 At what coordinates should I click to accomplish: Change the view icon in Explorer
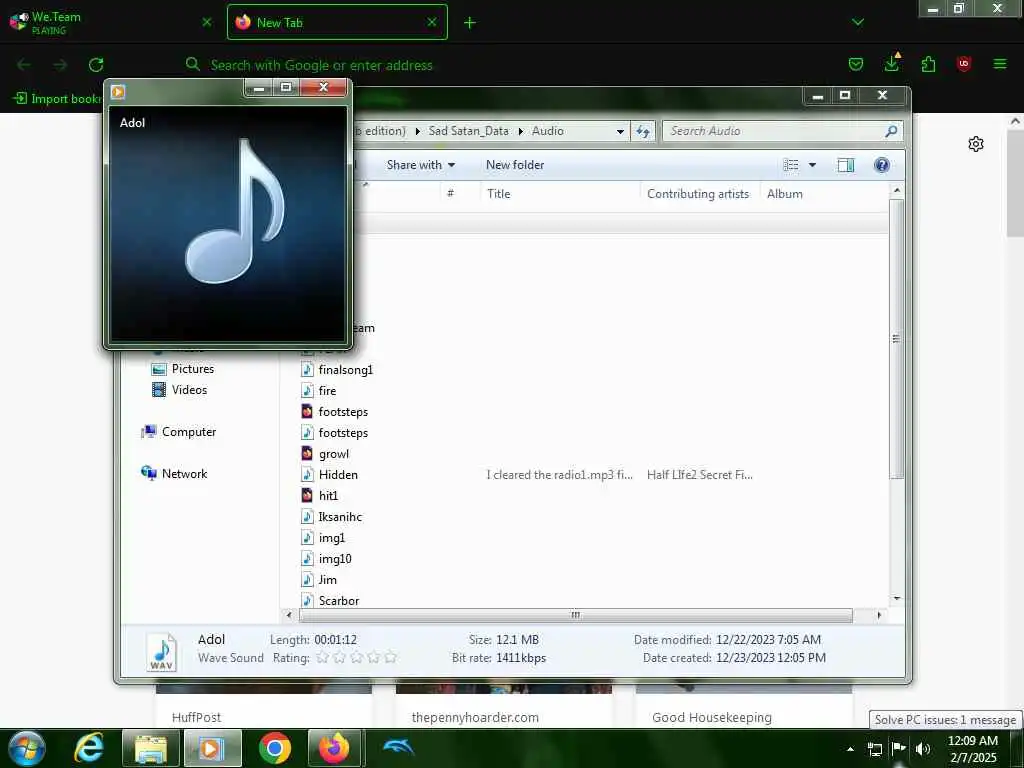[x=791, y=165]
